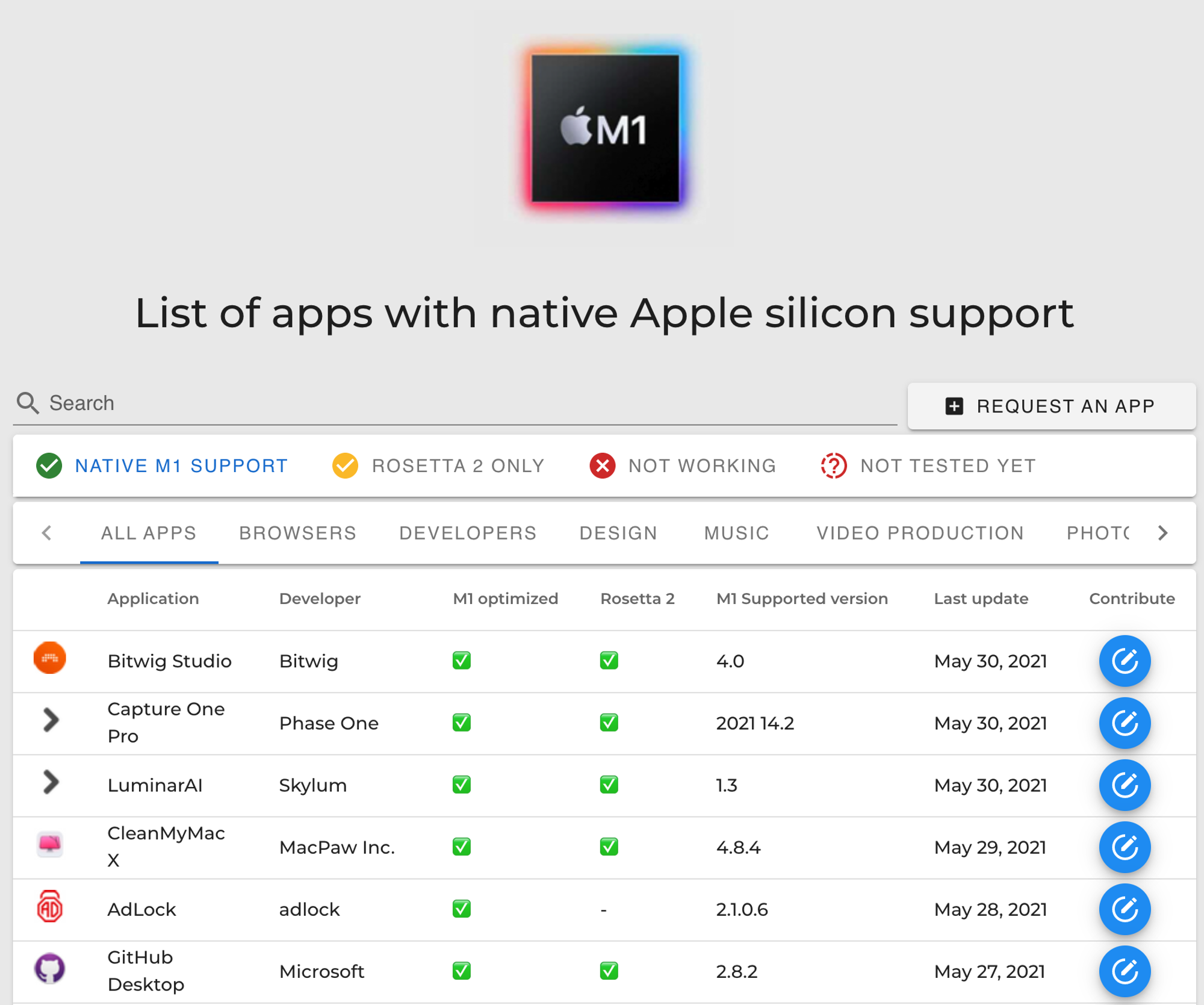1204x1005 pixels.
Task: Click the Bitwig Studio app icon
Action: 50,658
